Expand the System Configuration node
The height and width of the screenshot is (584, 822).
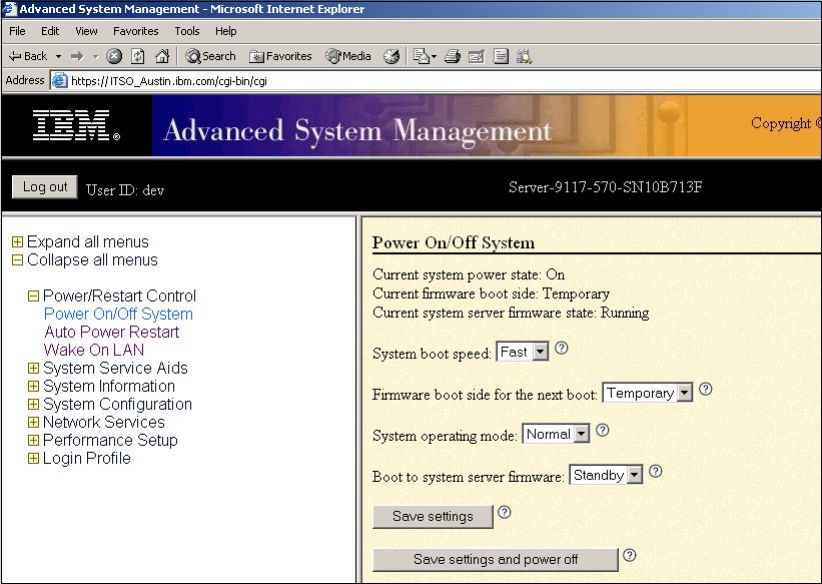33,404
